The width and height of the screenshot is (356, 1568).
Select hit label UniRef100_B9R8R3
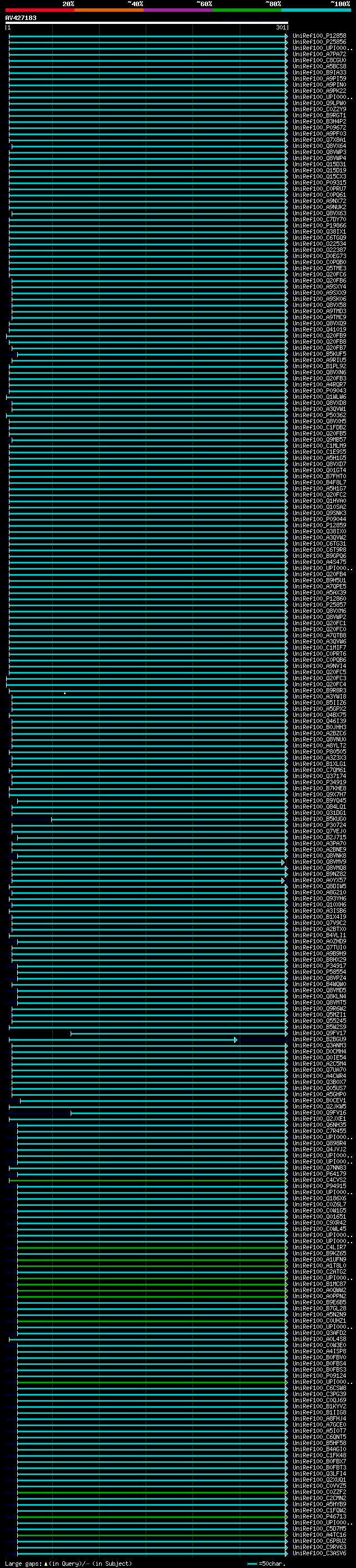click(x=319, y=690)
